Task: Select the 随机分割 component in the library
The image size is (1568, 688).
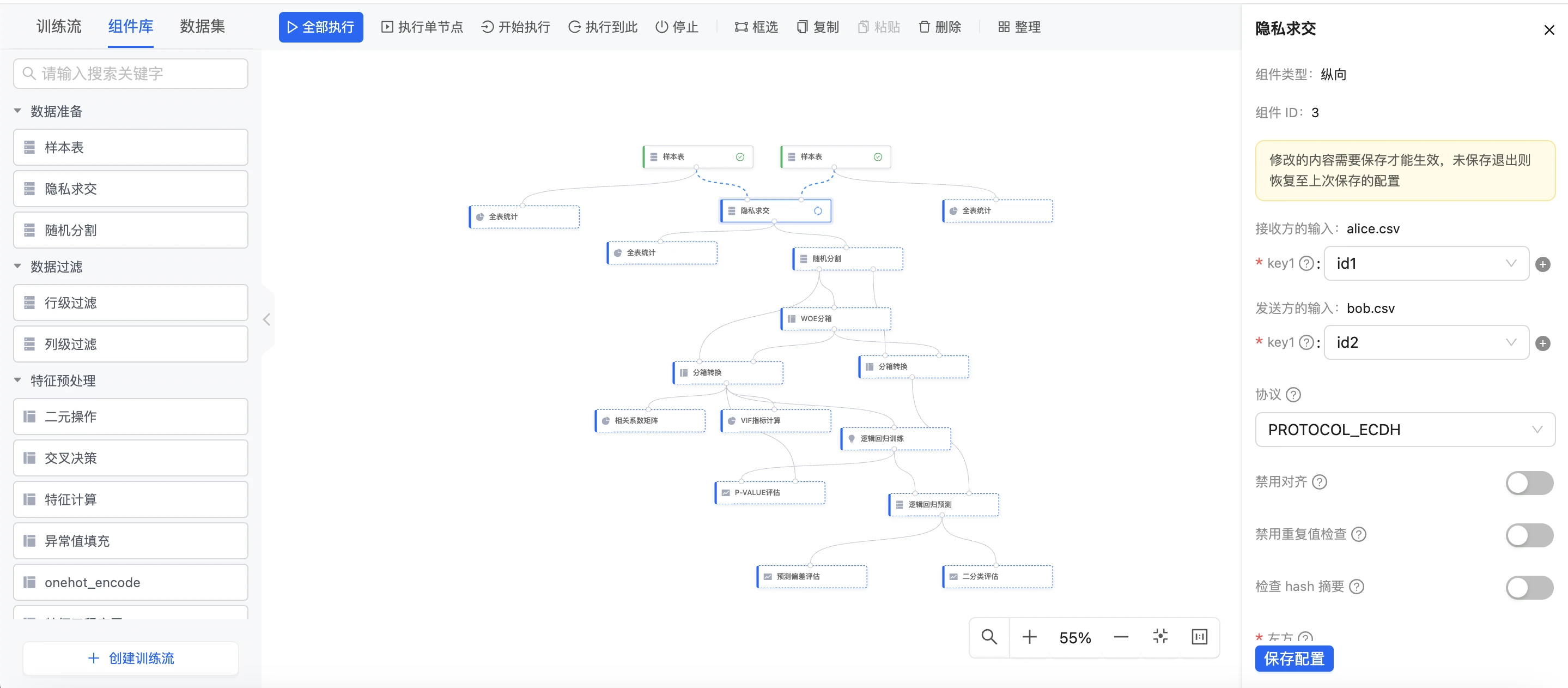Action: [131, 230]
